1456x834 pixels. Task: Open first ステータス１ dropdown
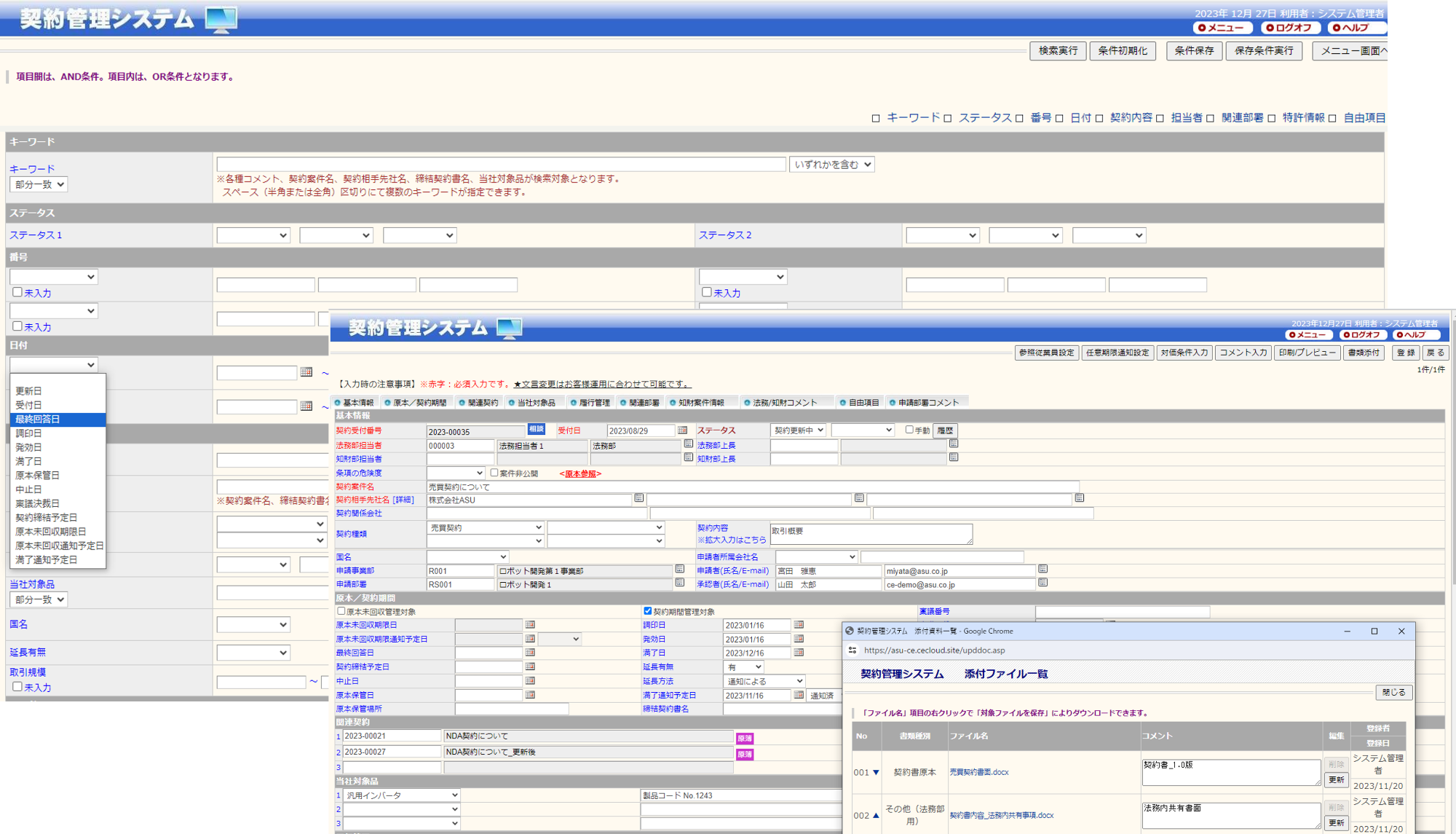pyautogui.click(x=253, y=235)
